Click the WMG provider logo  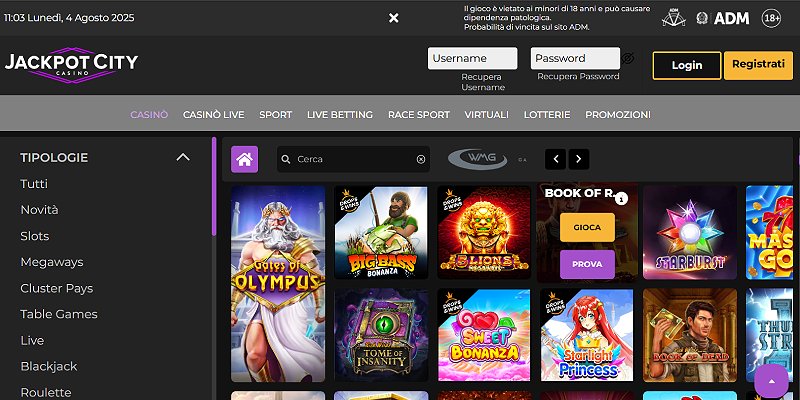pos(478,159)
